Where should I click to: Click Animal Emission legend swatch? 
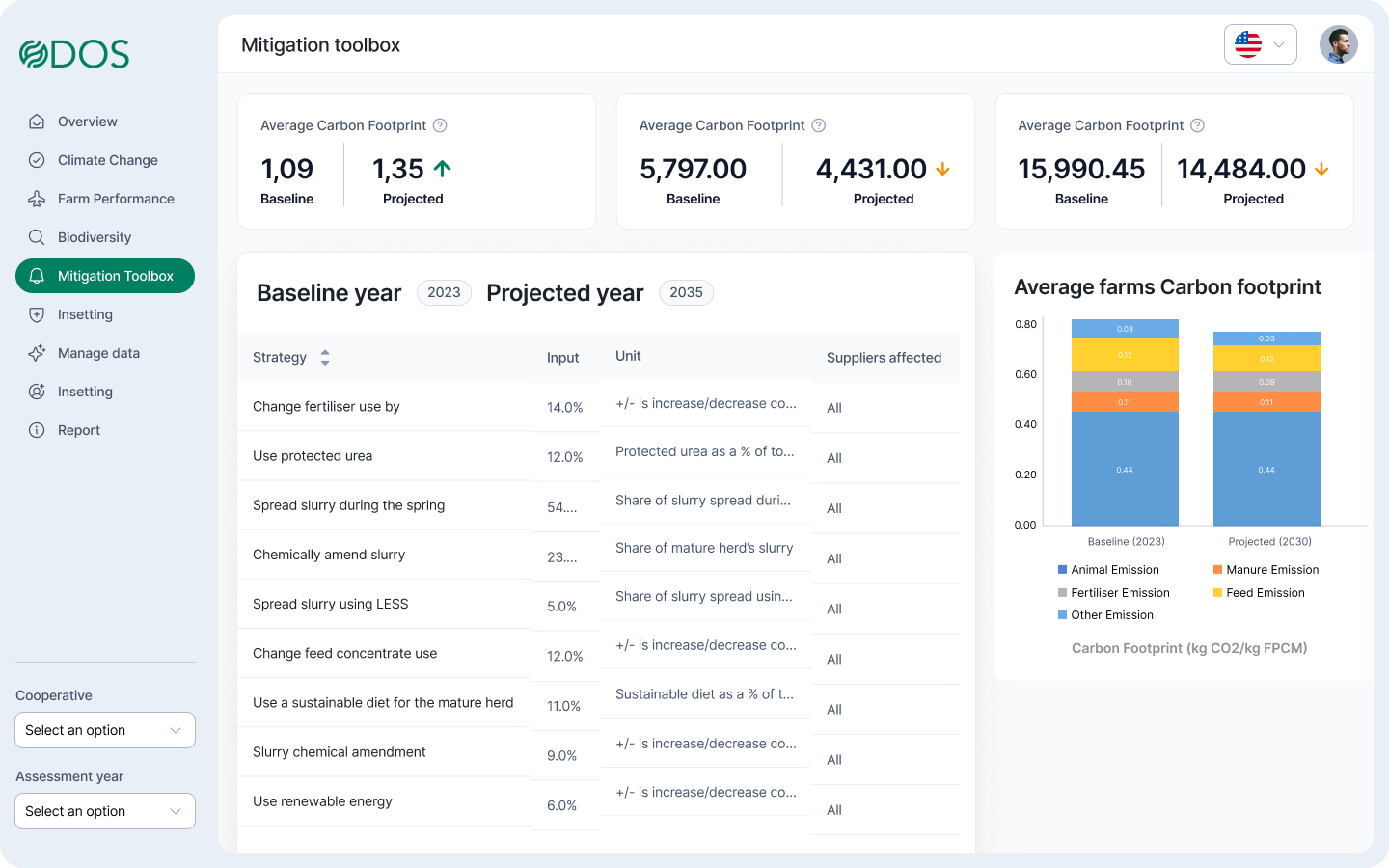1062,570
